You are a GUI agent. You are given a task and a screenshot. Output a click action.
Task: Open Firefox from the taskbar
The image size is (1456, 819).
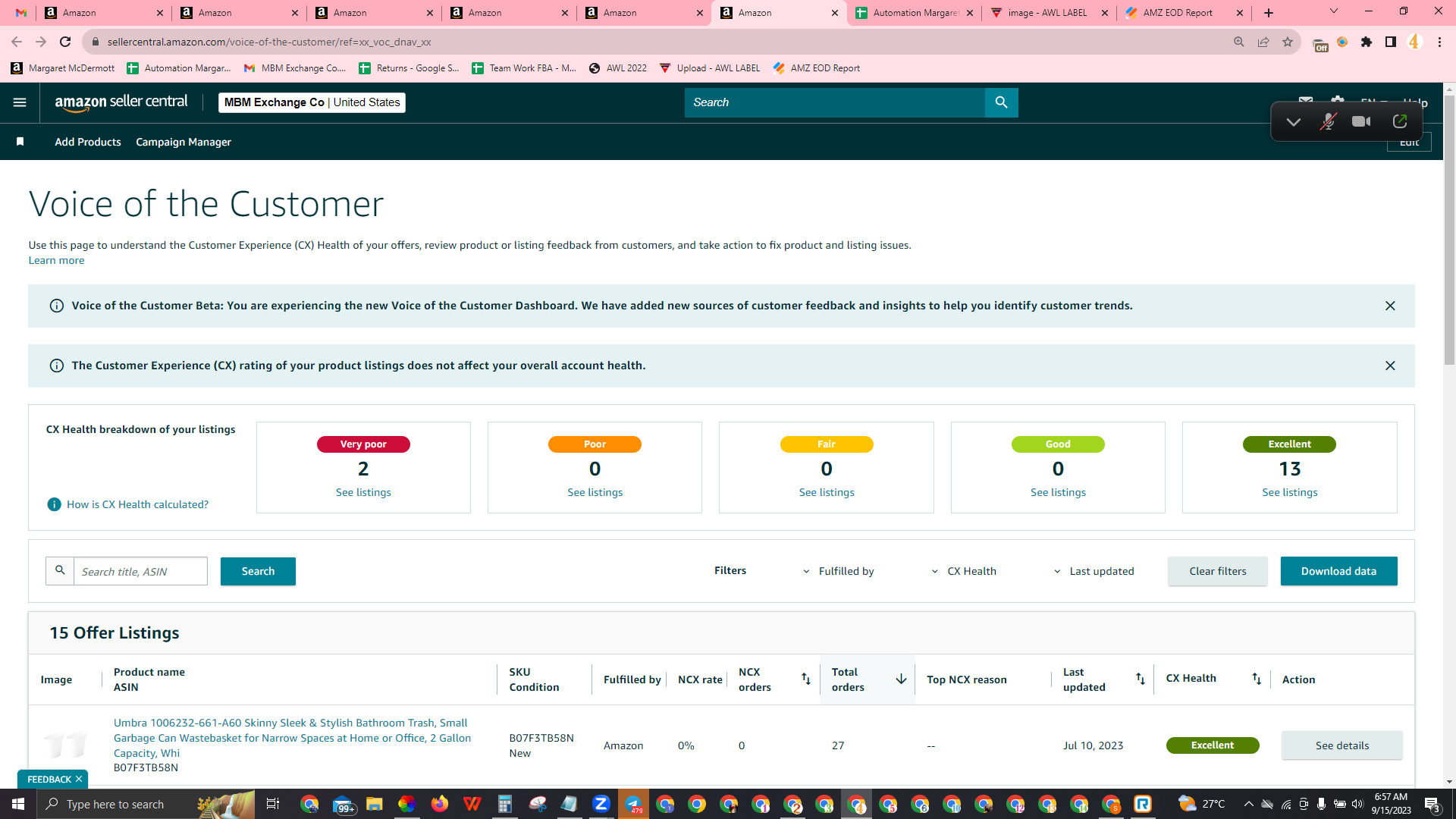439,804
